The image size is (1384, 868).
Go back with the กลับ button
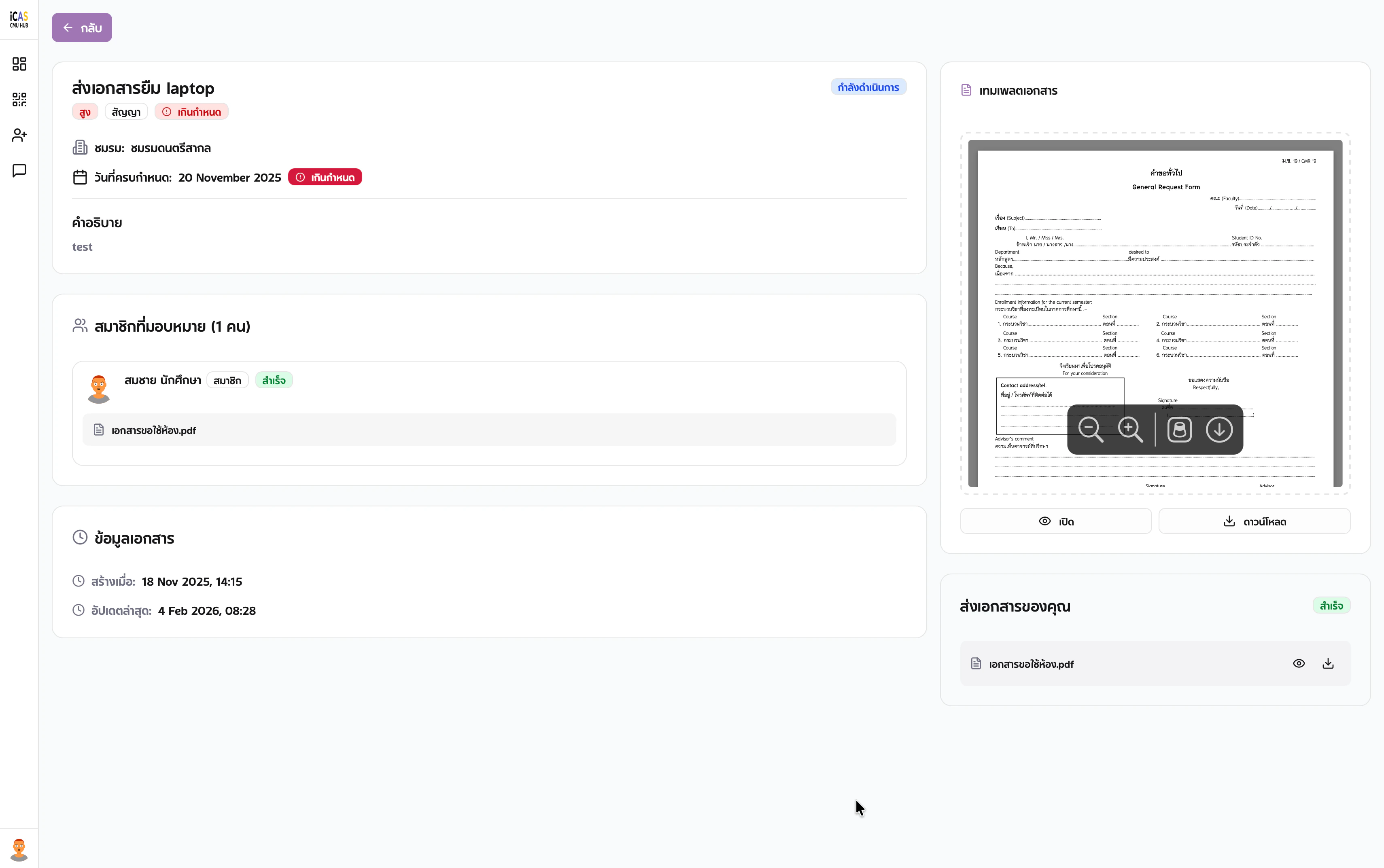coord(82,28)
